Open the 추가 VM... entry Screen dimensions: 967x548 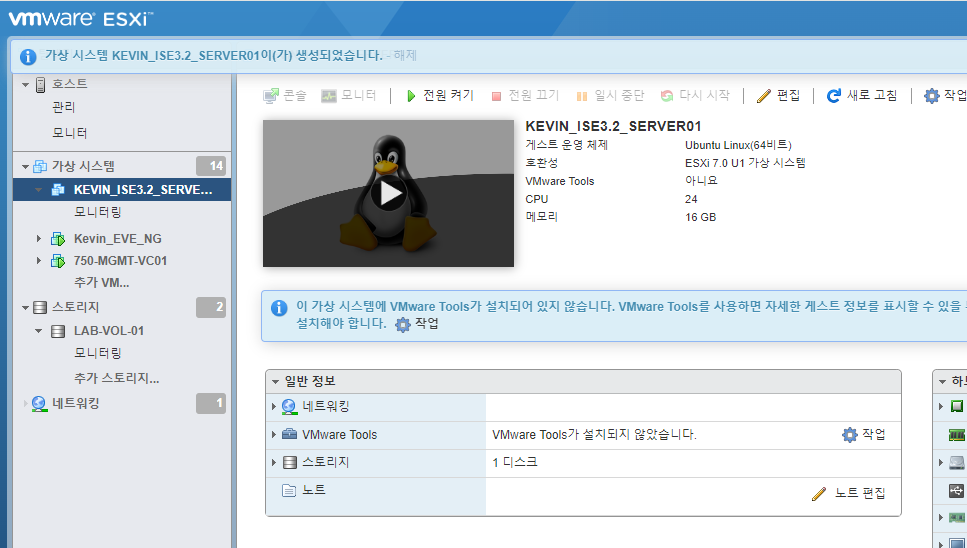pyautogui.click(x=102, y=282)
